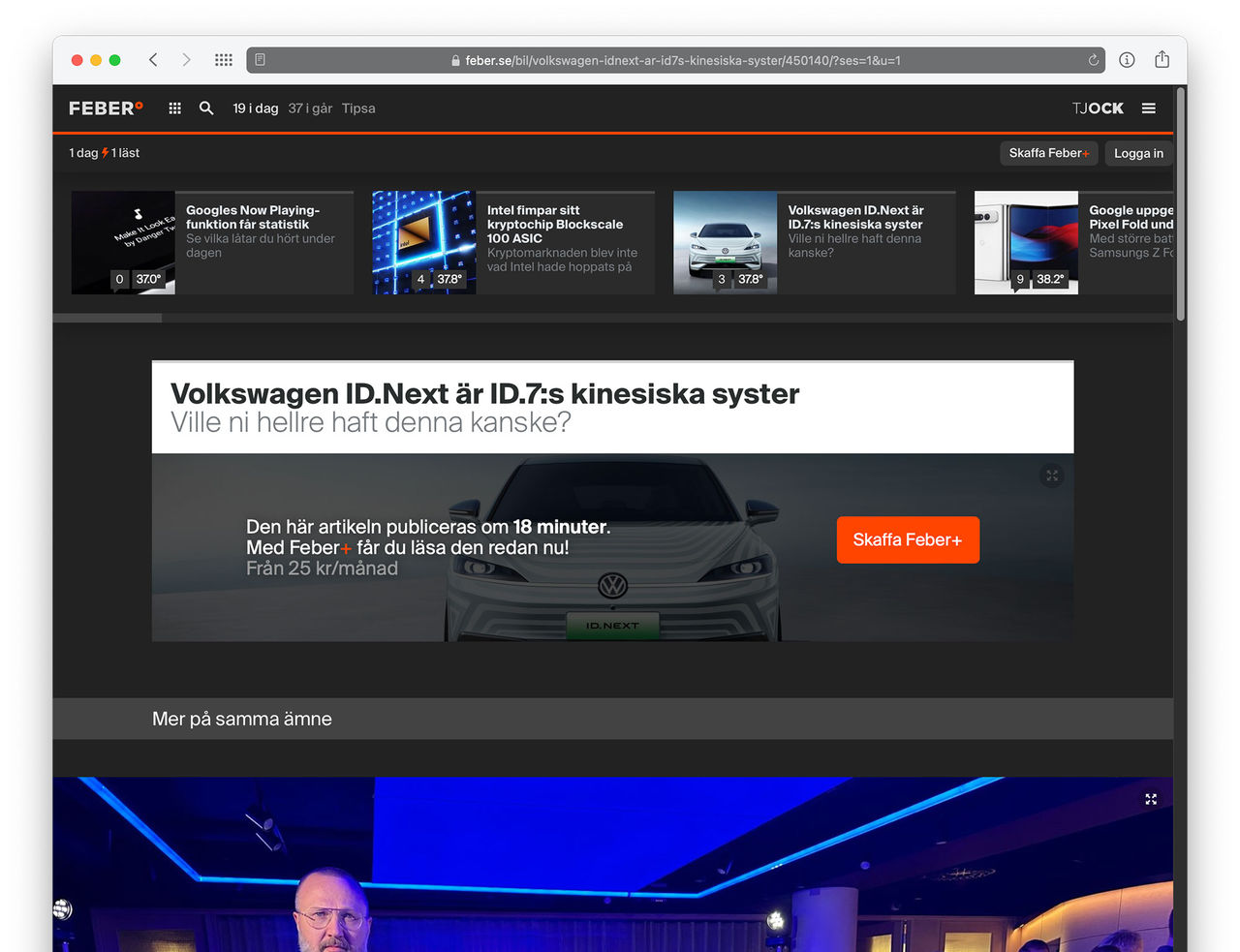
Task: Click the address bar URL field
Action: pos(678,60)
